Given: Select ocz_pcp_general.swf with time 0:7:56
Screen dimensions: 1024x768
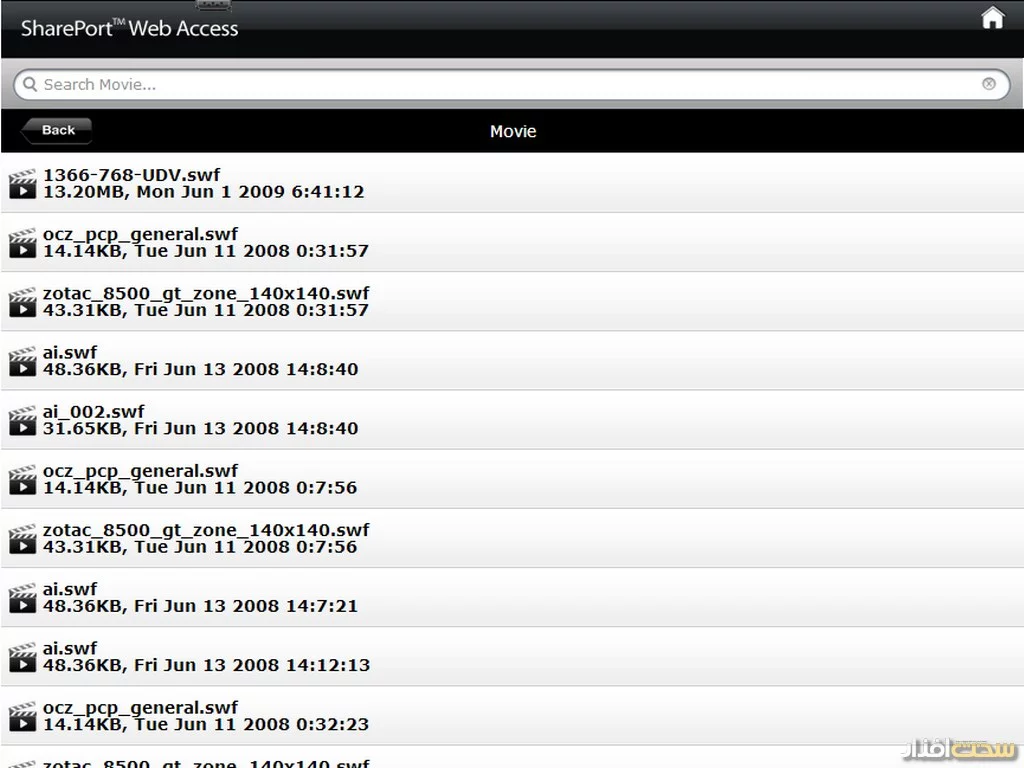Looking at the screenshot, I should (140, 470).
